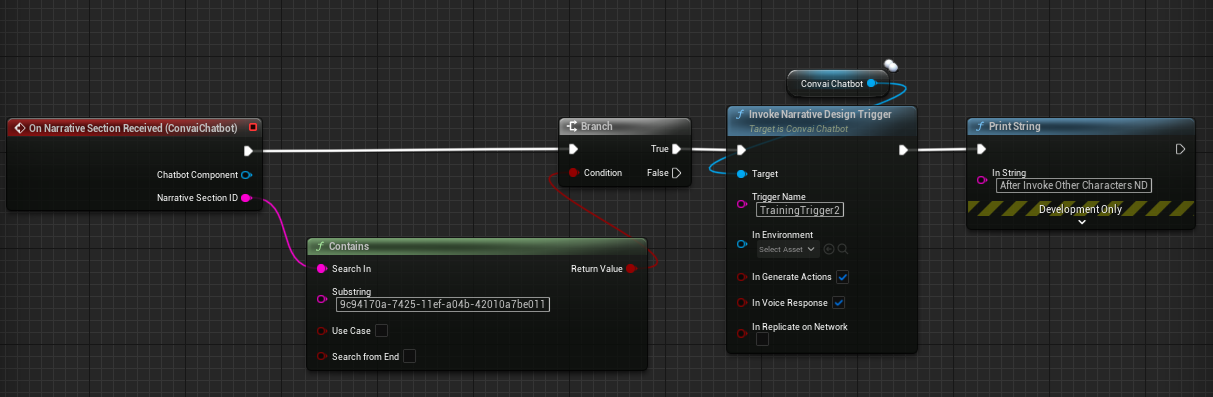This screenshot has height=397, width=1213.
Task: Click the Search In pin on Contains
Action: pyautogui.click(x=322, y=269)
